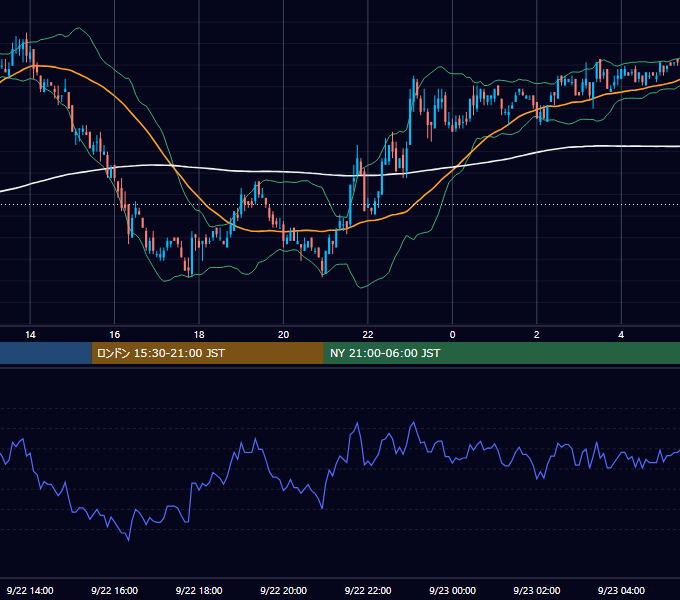This screenshot has height=600, width=680.
Task: Click the 9/23 00:00 date label
Action: coord(452,590)
